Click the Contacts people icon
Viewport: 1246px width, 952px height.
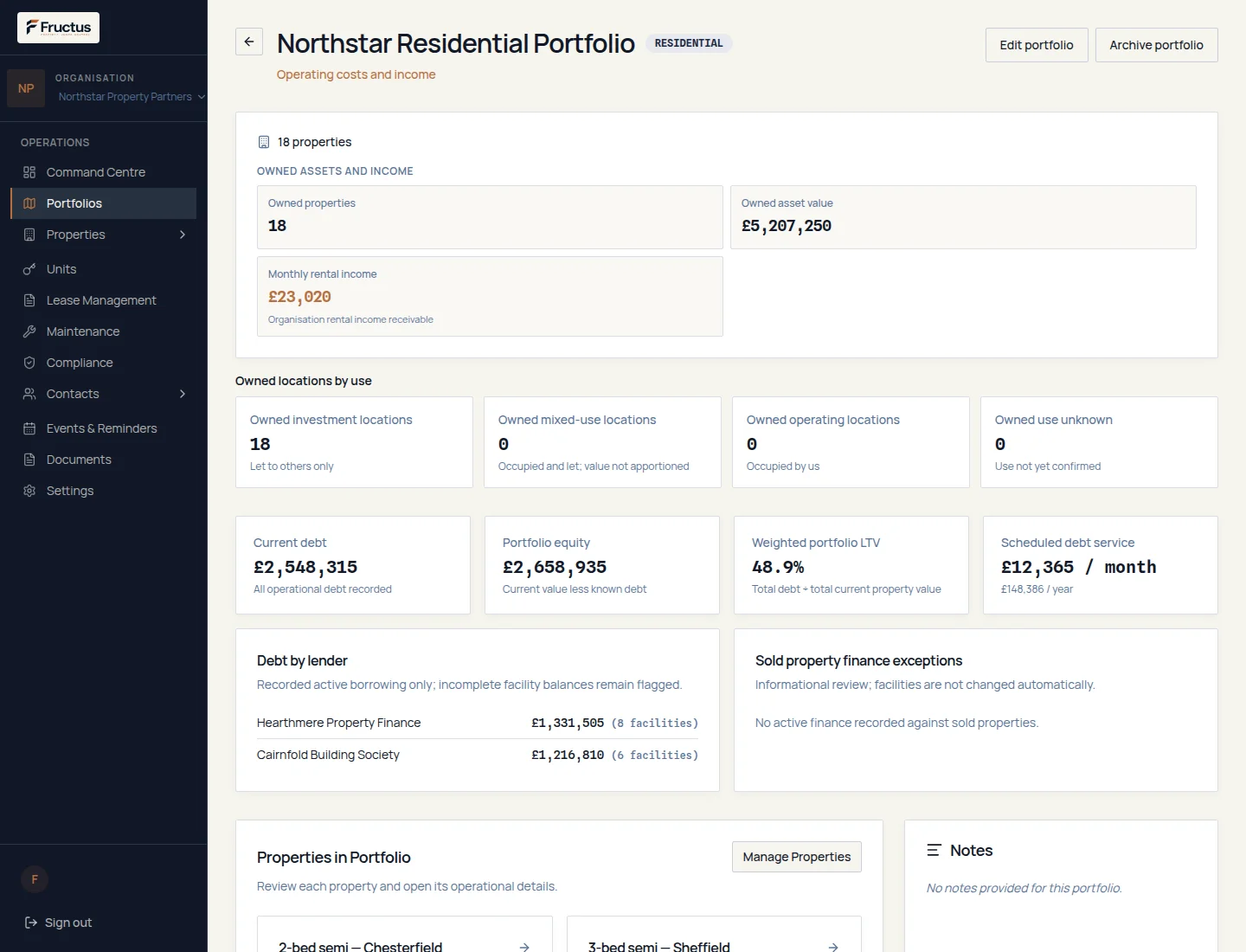29,394
